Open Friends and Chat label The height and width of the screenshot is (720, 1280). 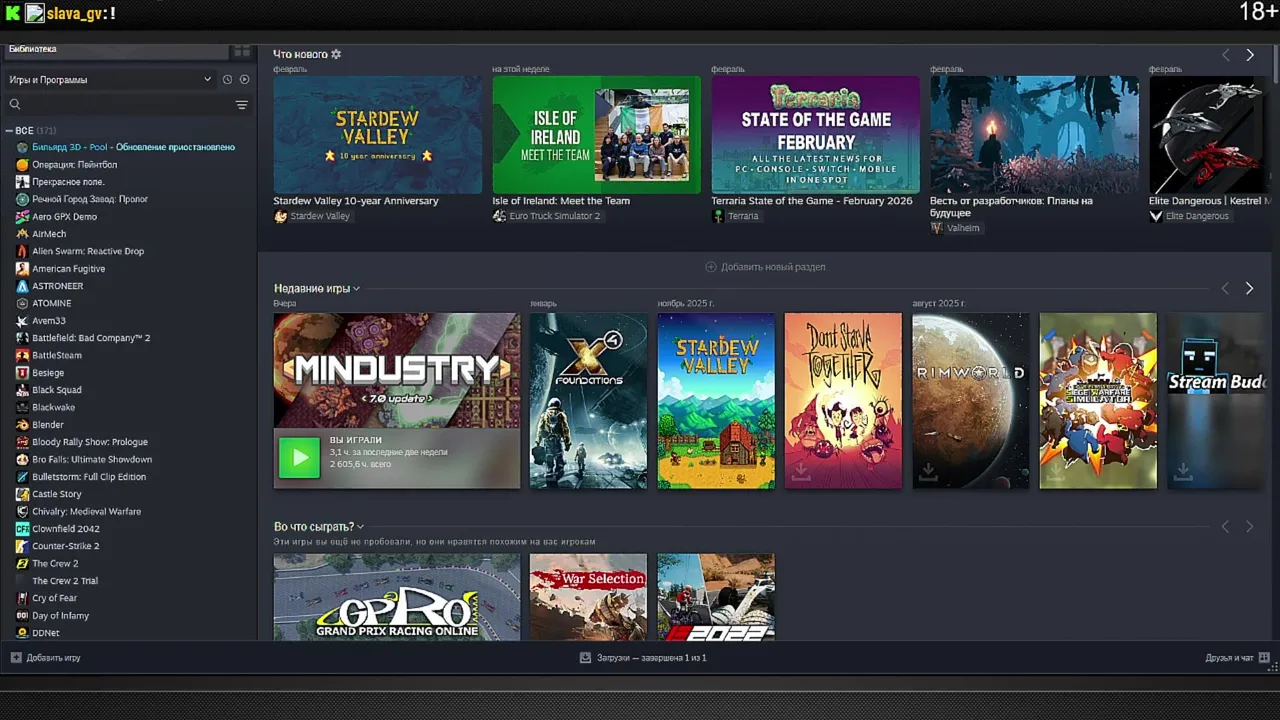click(1229, 658)
